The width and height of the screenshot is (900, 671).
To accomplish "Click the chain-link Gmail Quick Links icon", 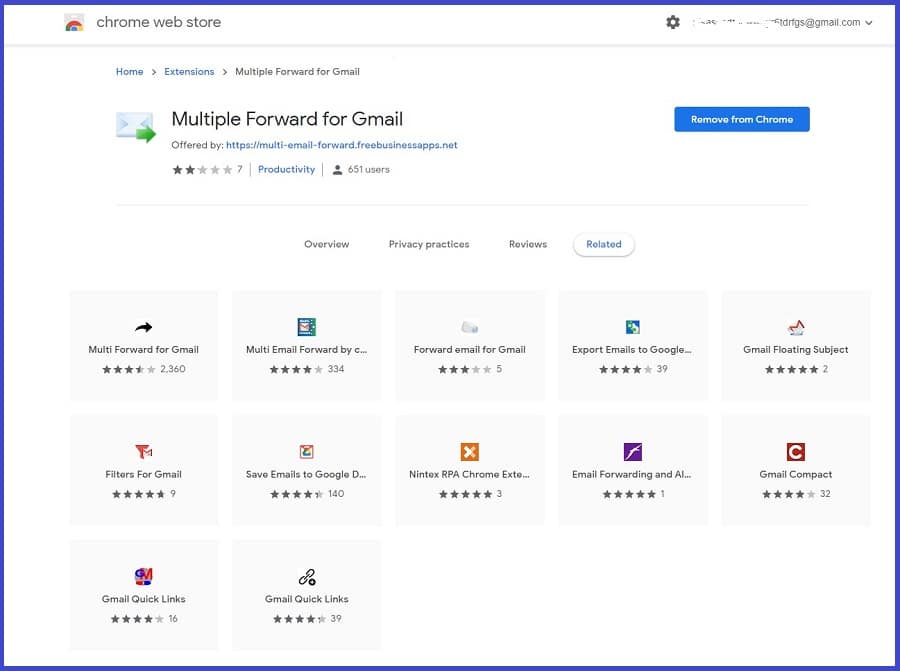I will click(x=307, y=577).
